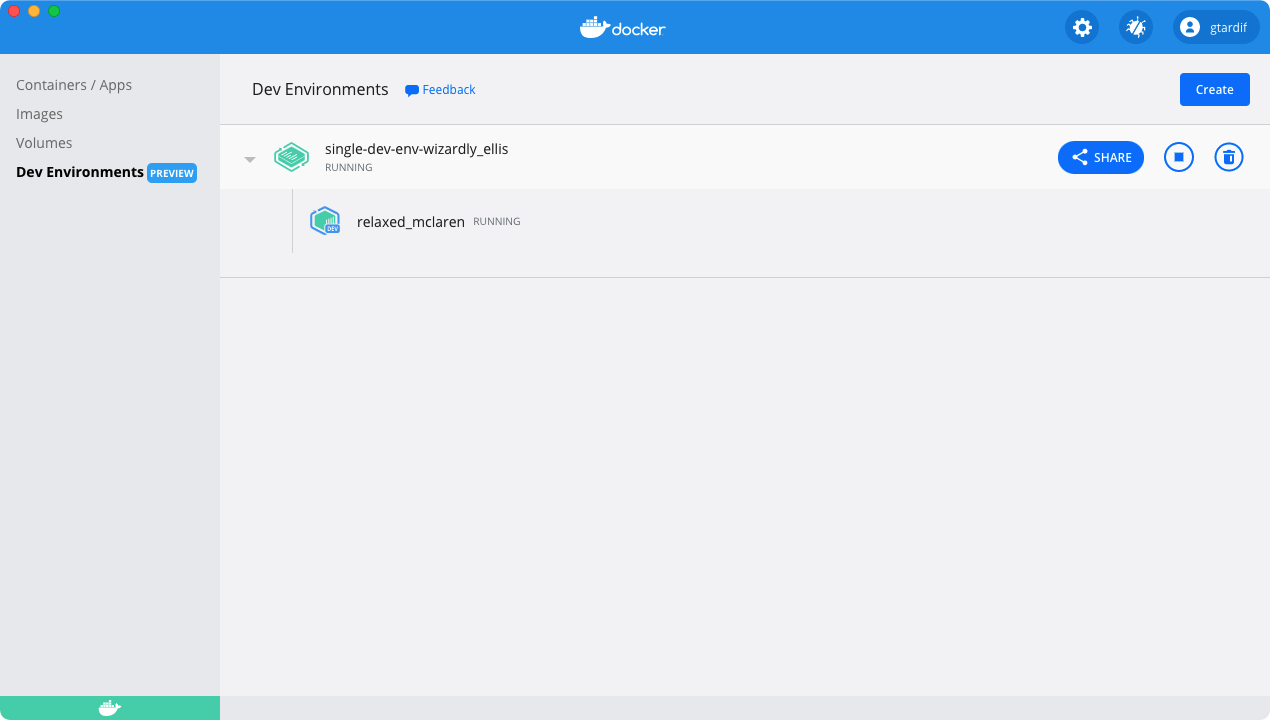Collapse the single-dev-env-wizardly_ellis environment row
1270x720 pixels.
pyautogui.click(x=249, y=157)
